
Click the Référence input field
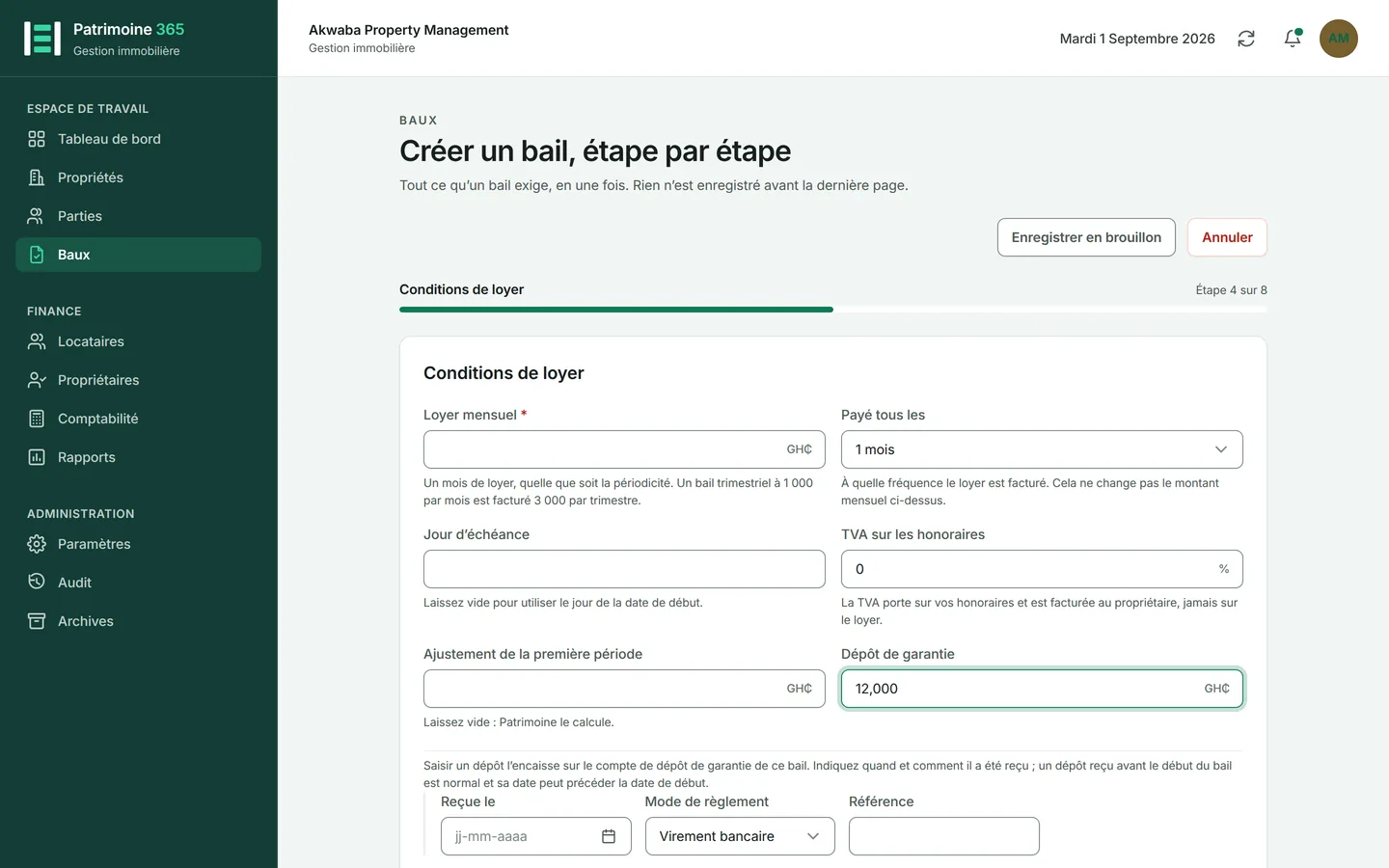click(944, 836)
